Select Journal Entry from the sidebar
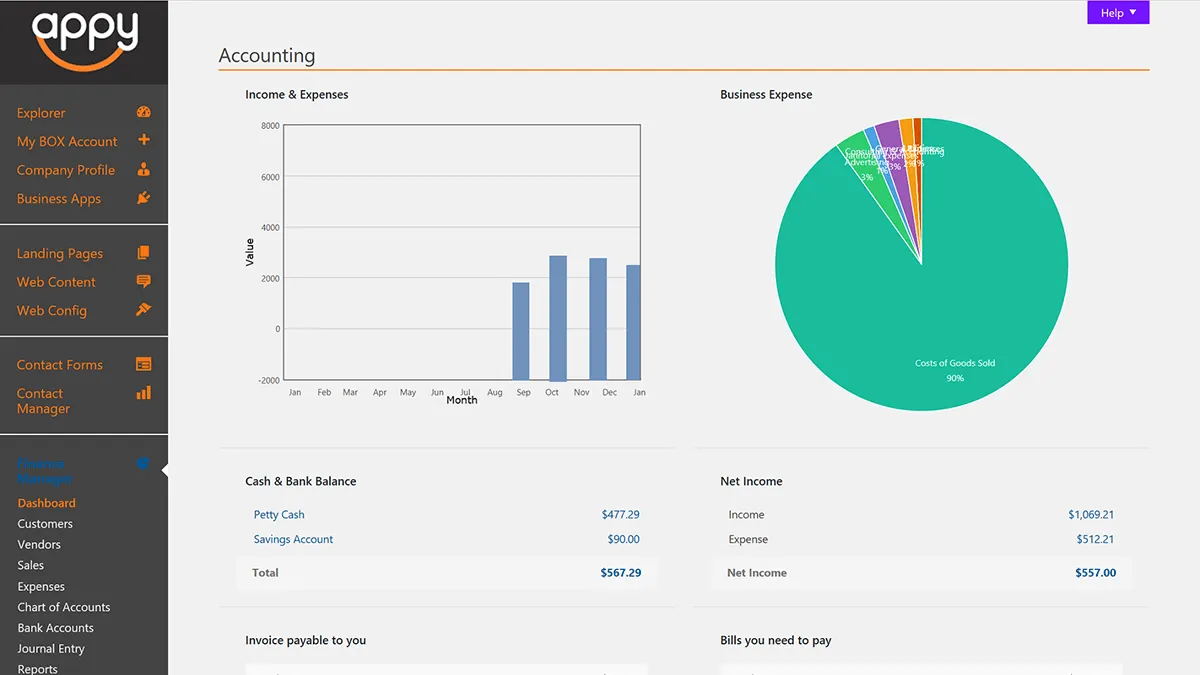The height and width of the screenshot is (675, 1200). pos(51,649)
